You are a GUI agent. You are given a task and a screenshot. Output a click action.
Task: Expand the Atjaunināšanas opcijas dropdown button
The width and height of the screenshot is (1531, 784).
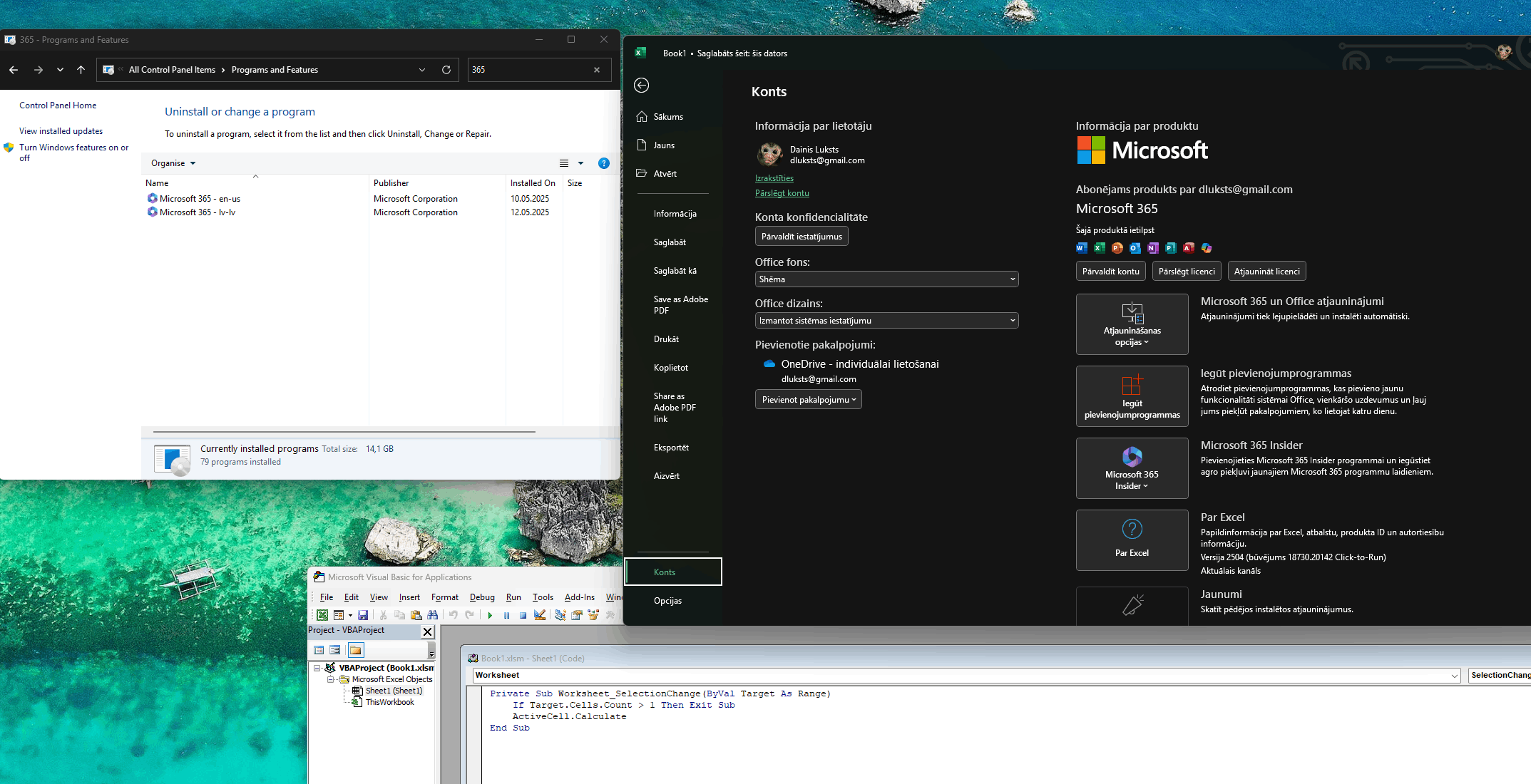(x=1132, y=324)
